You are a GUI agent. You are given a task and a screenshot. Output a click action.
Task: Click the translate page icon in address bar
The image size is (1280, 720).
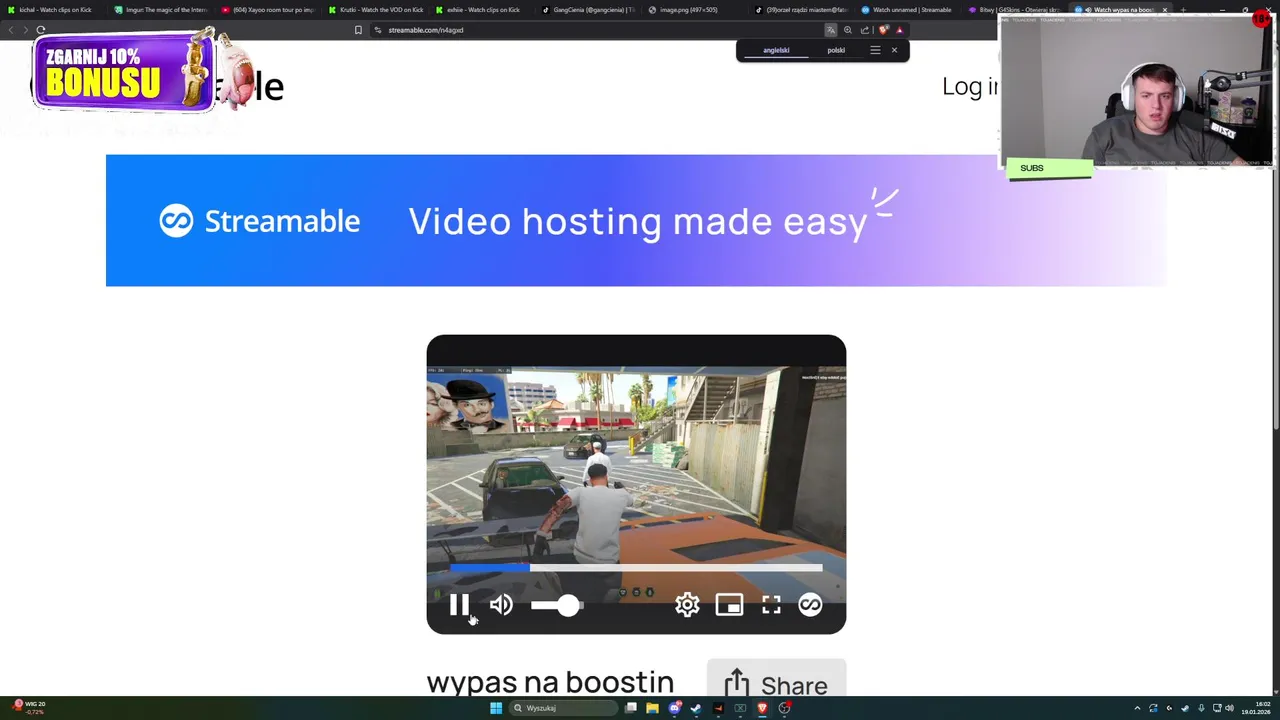coord(830,30)
